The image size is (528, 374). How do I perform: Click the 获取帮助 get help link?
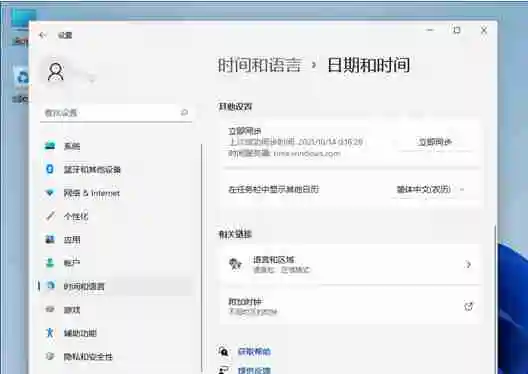pyautogui.click(x=254, y=351)
